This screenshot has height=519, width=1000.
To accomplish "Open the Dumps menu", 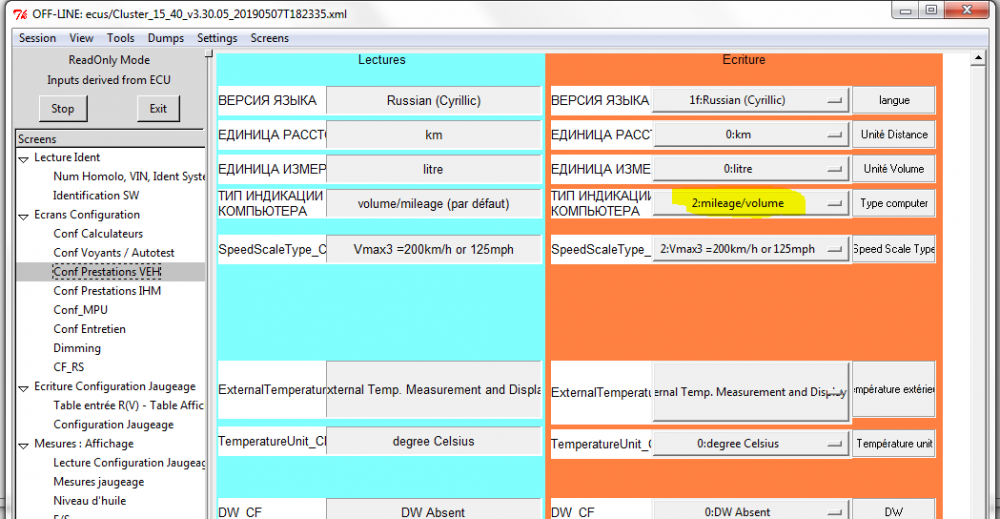I will click(x=166, y=38).
